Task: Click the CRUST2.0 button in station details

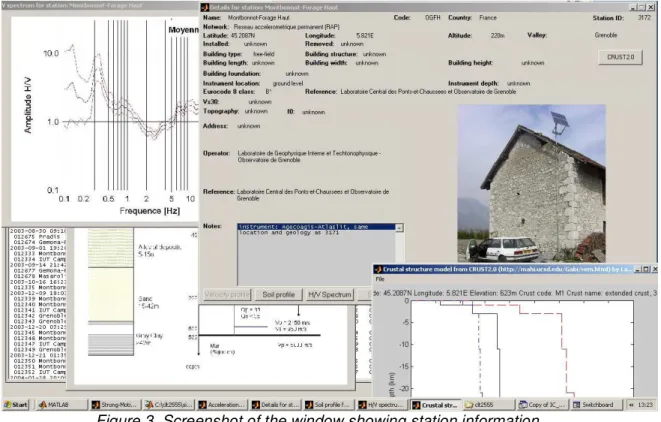Action: [x=620, y=57]
